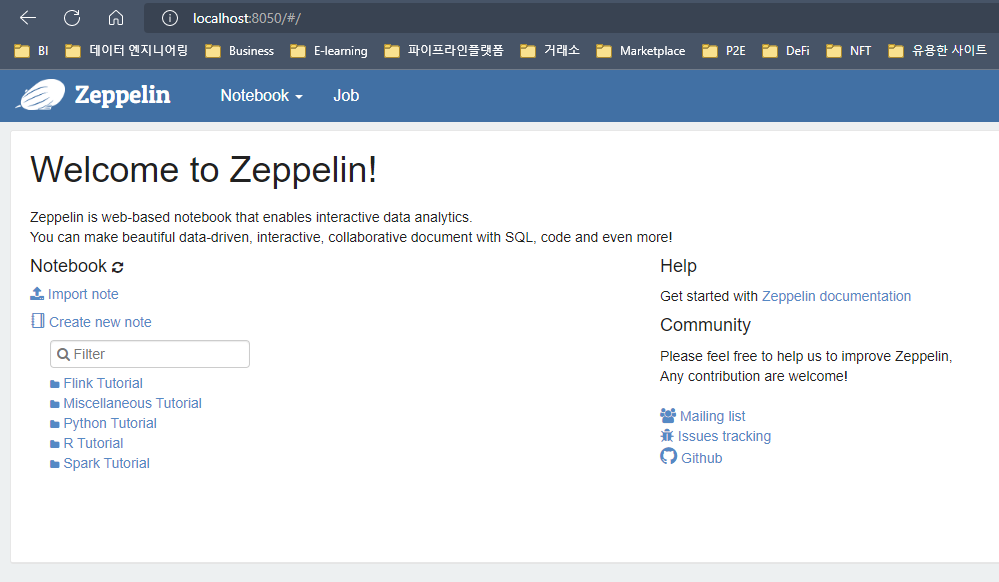Click the Mailing list people icon
This screenshot has width=999, height=582.
point(668,416)
